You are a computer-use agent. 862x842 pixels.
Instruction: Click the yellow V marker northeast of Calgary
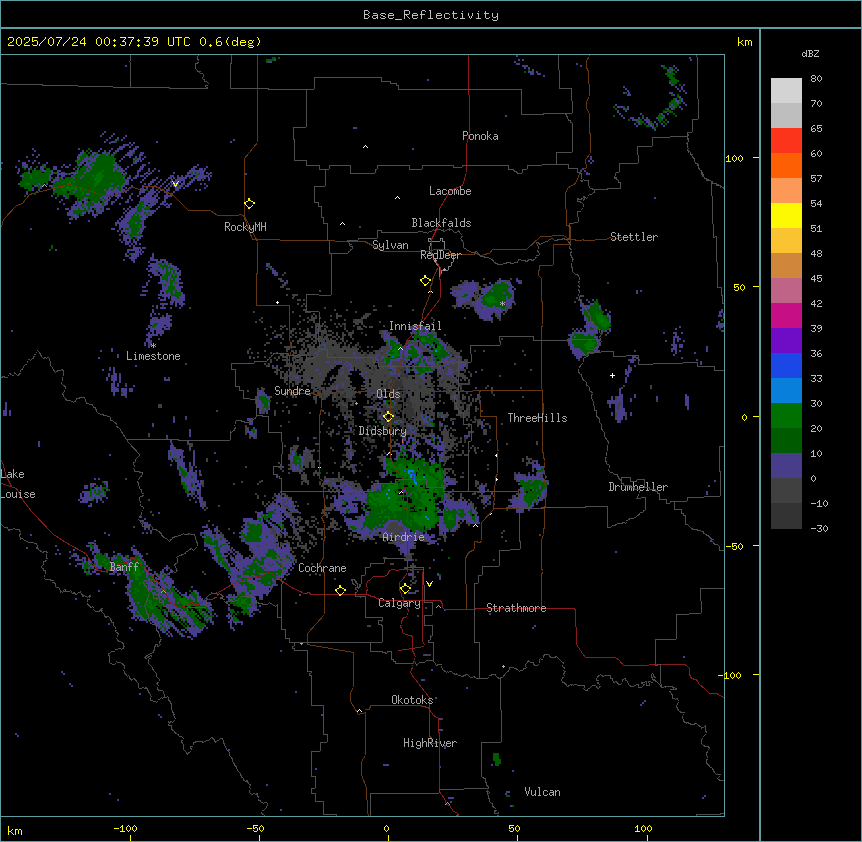[x=429, y=584]
